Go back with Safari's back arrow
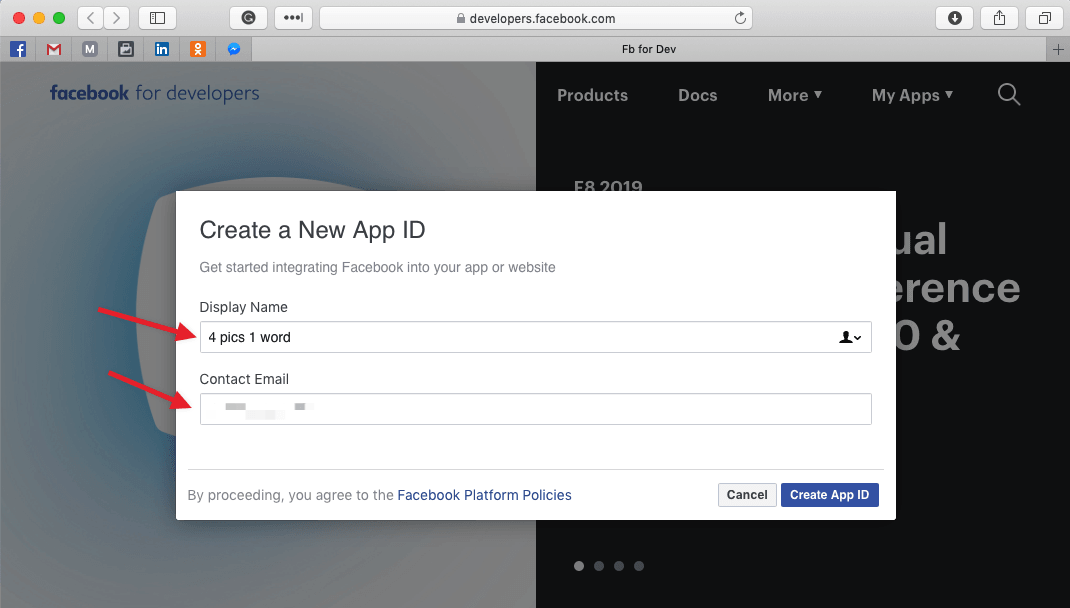Image resolution: width=1070 pixels, height=608 pixels. [x=91, y=18]
